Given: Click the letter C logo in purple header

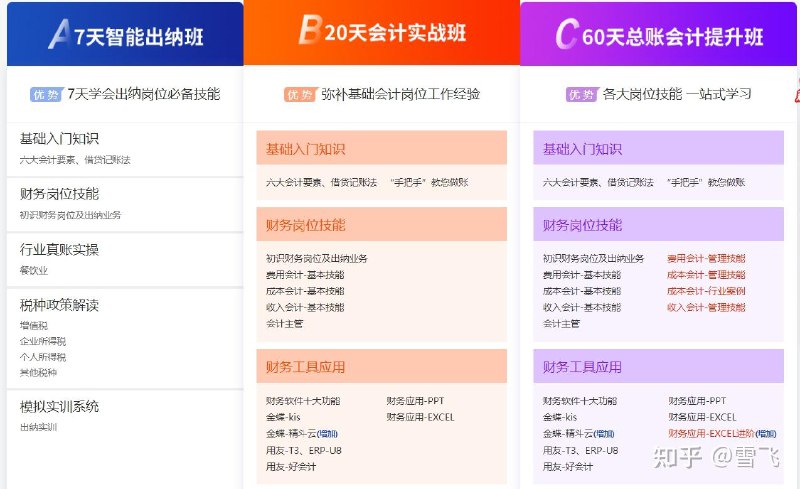Looking at the screenshot, I should pos(567,34).
